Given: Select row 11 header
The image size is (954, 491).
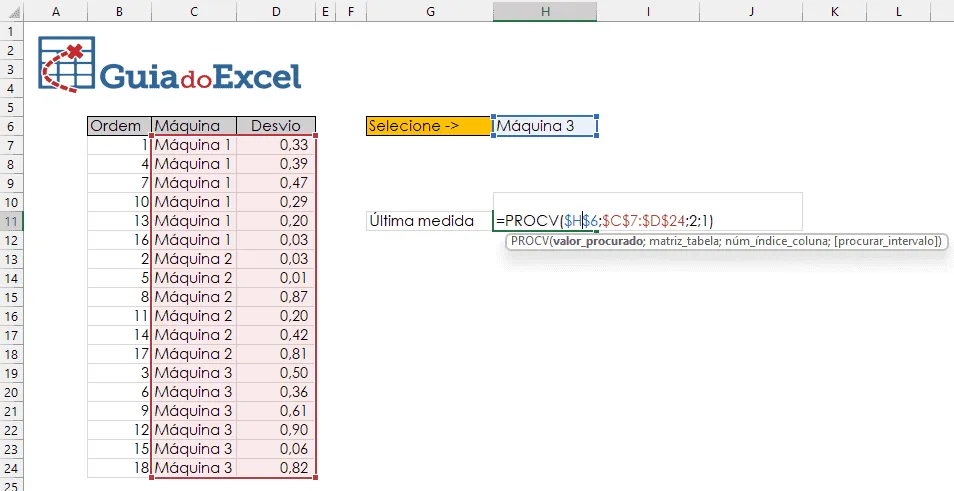Looking at the screenshot, I should tap(11, 221).
